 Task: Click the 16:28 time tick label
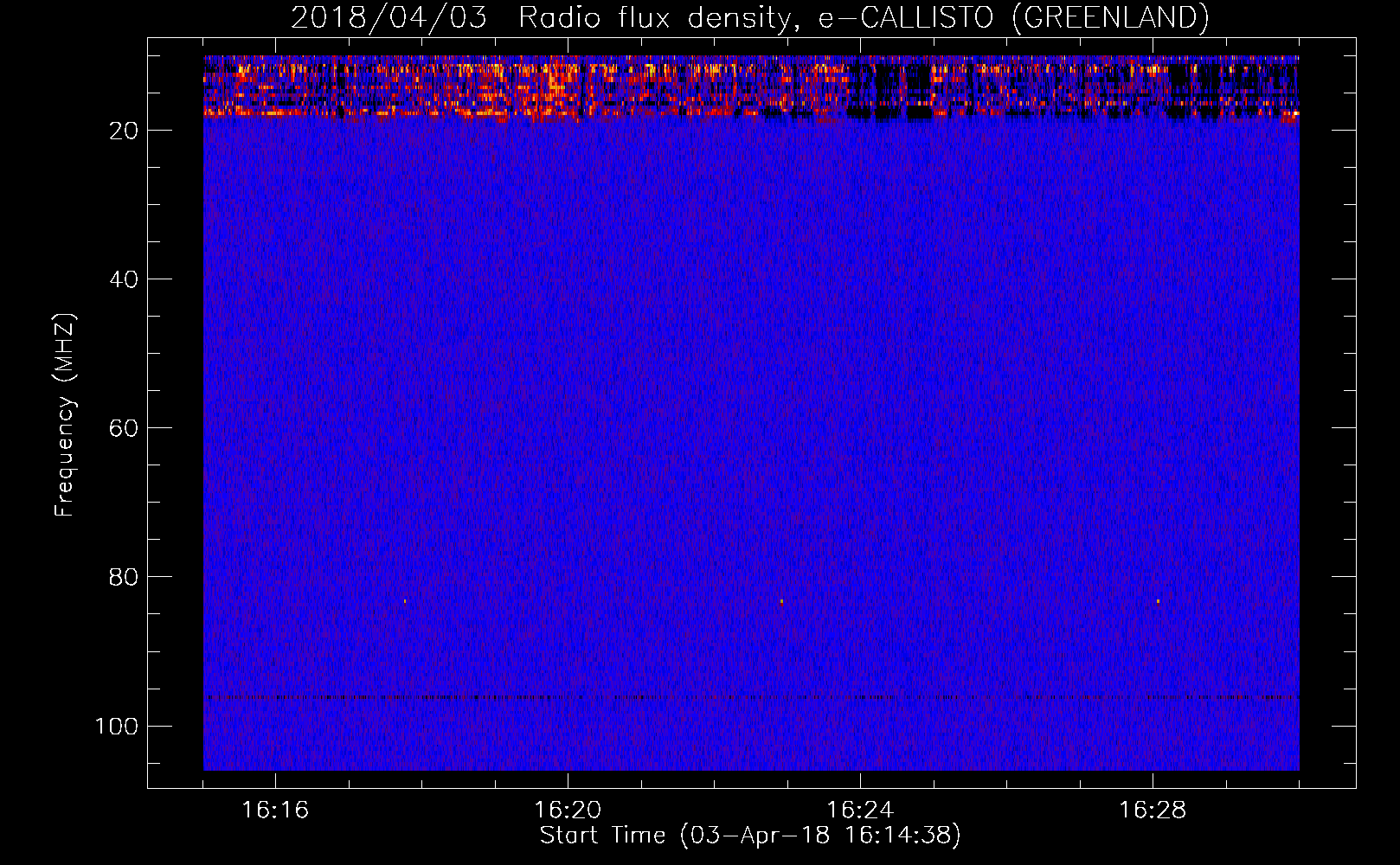1153,811
